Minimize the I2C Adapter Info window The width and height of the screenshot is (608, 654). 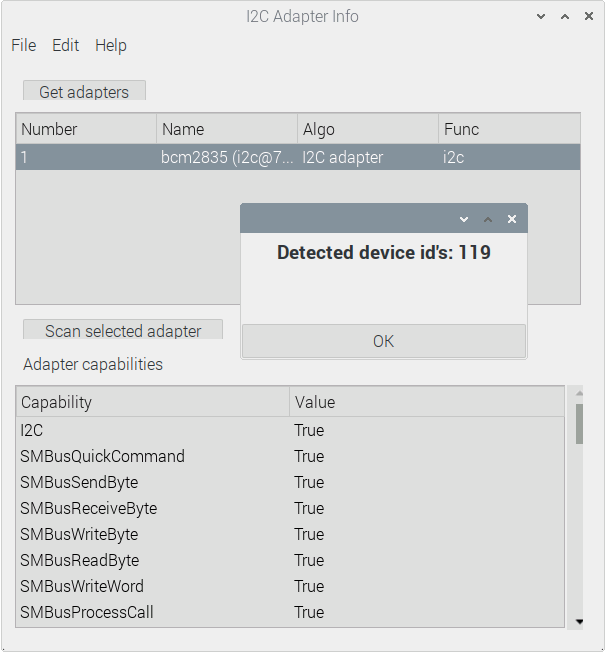[541, 17]
